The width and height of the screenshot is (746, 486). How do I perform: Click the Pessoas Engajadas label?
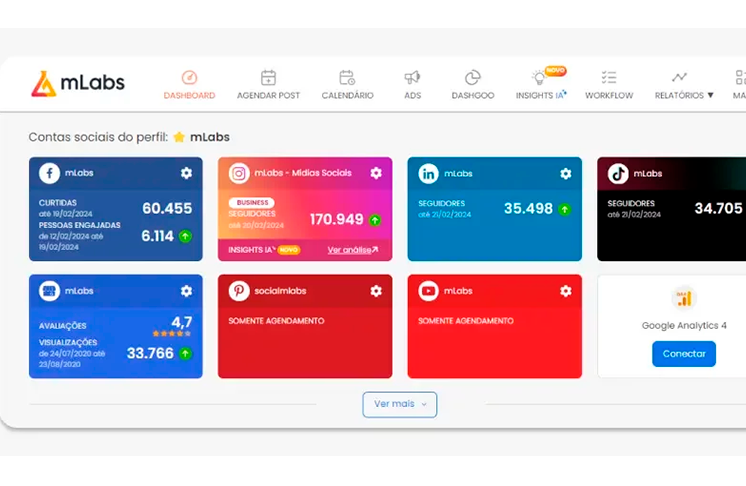click(79, 225)
